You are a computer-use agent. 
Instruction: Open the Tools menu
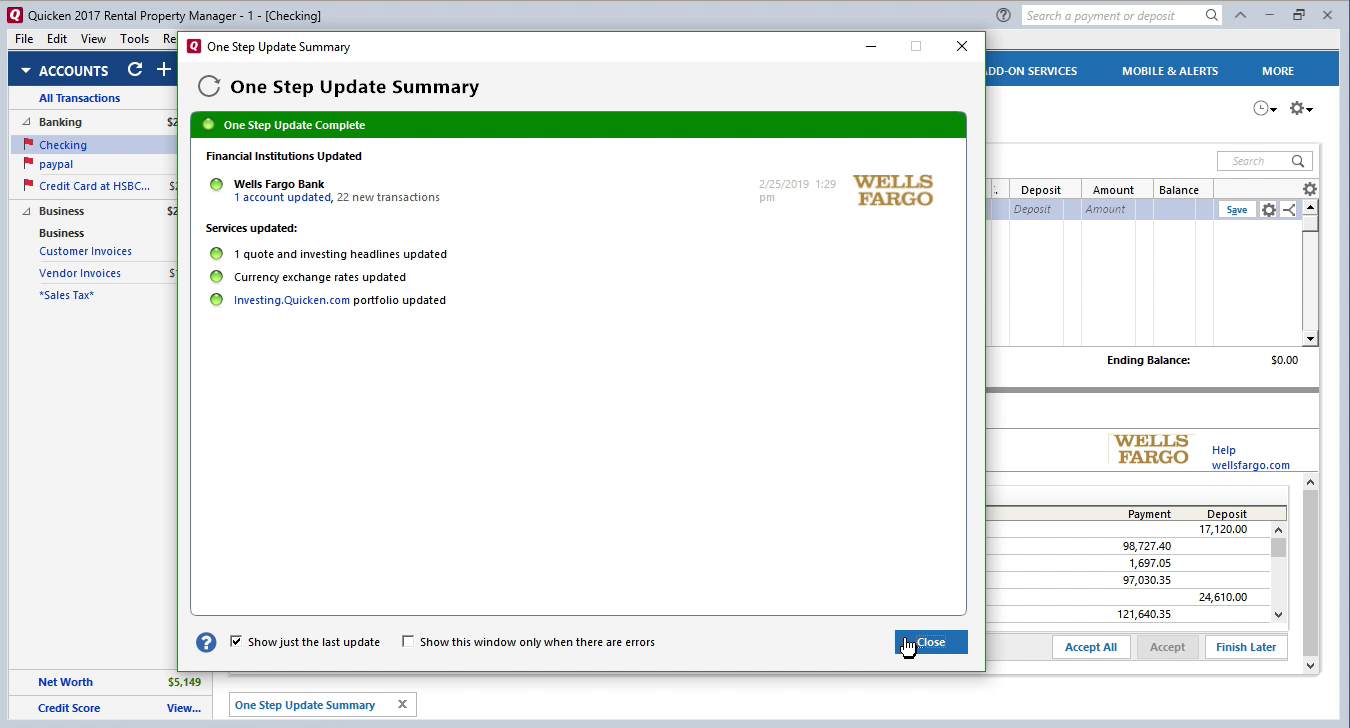(134, 39)
